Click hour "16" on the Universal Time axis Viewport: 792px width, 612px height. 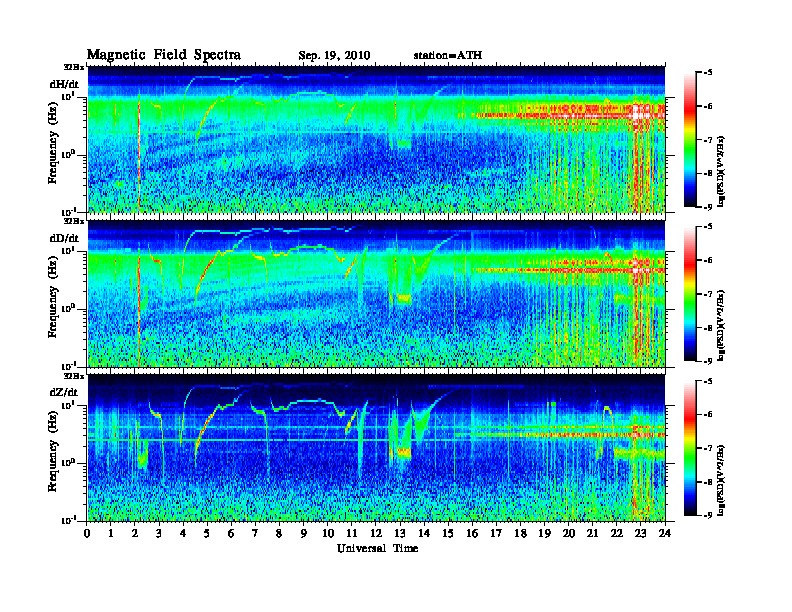pos(472,533)
